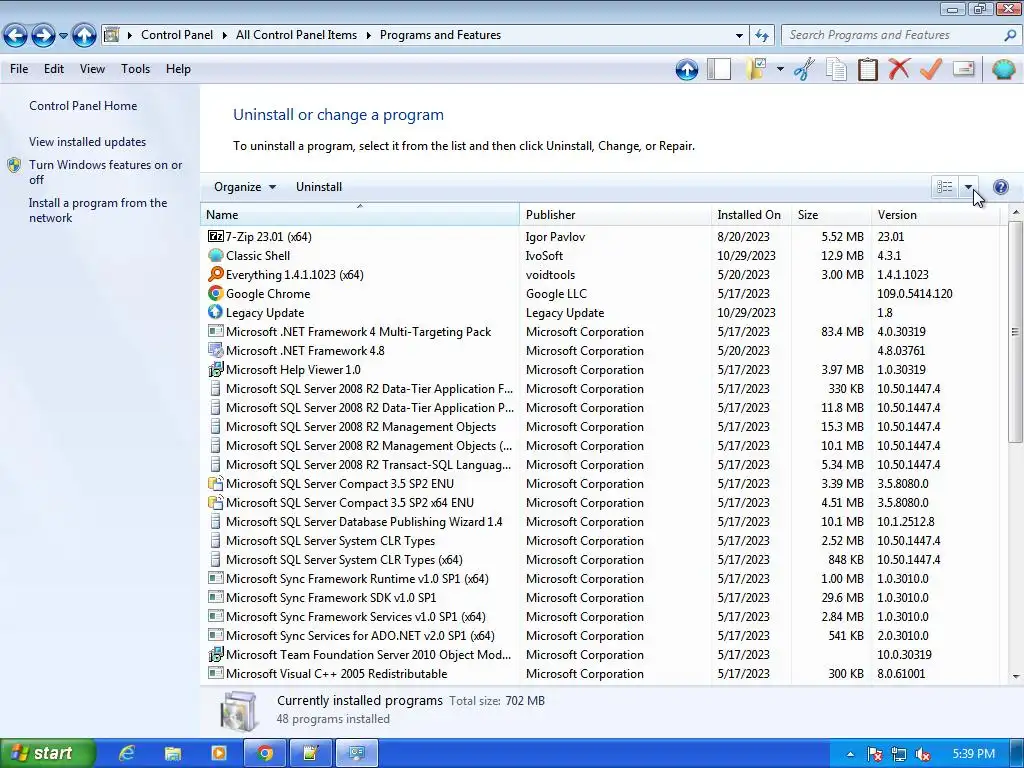Open the View menu
This screenshot has height=768, width=1024.
92,69
